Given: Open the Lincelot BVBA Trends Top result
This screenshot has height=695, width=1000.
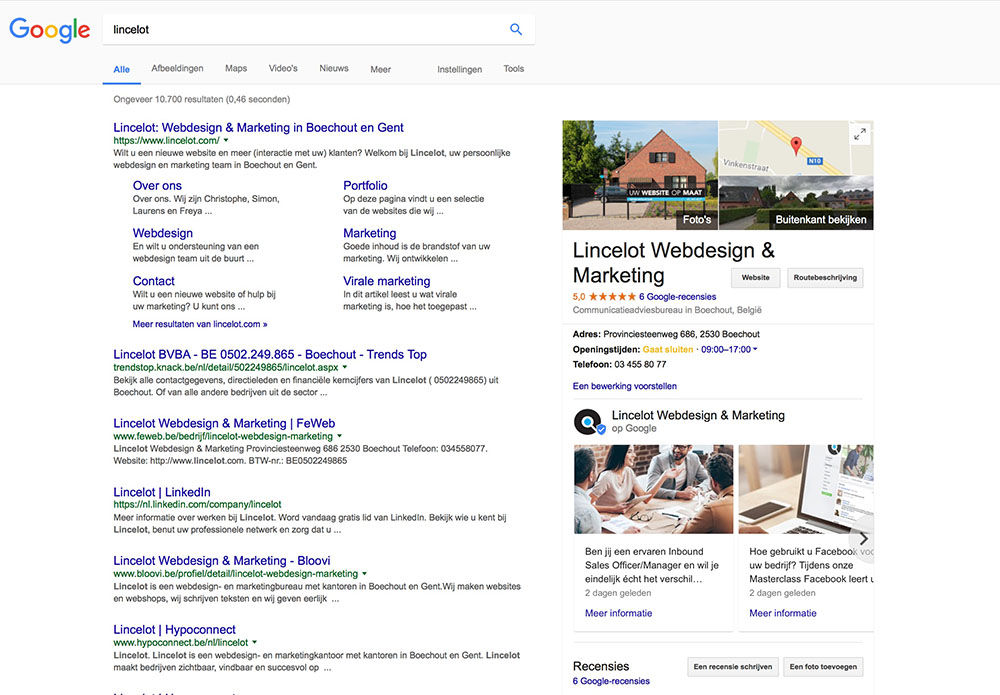Looking at the screenshot, I should 270,355.
